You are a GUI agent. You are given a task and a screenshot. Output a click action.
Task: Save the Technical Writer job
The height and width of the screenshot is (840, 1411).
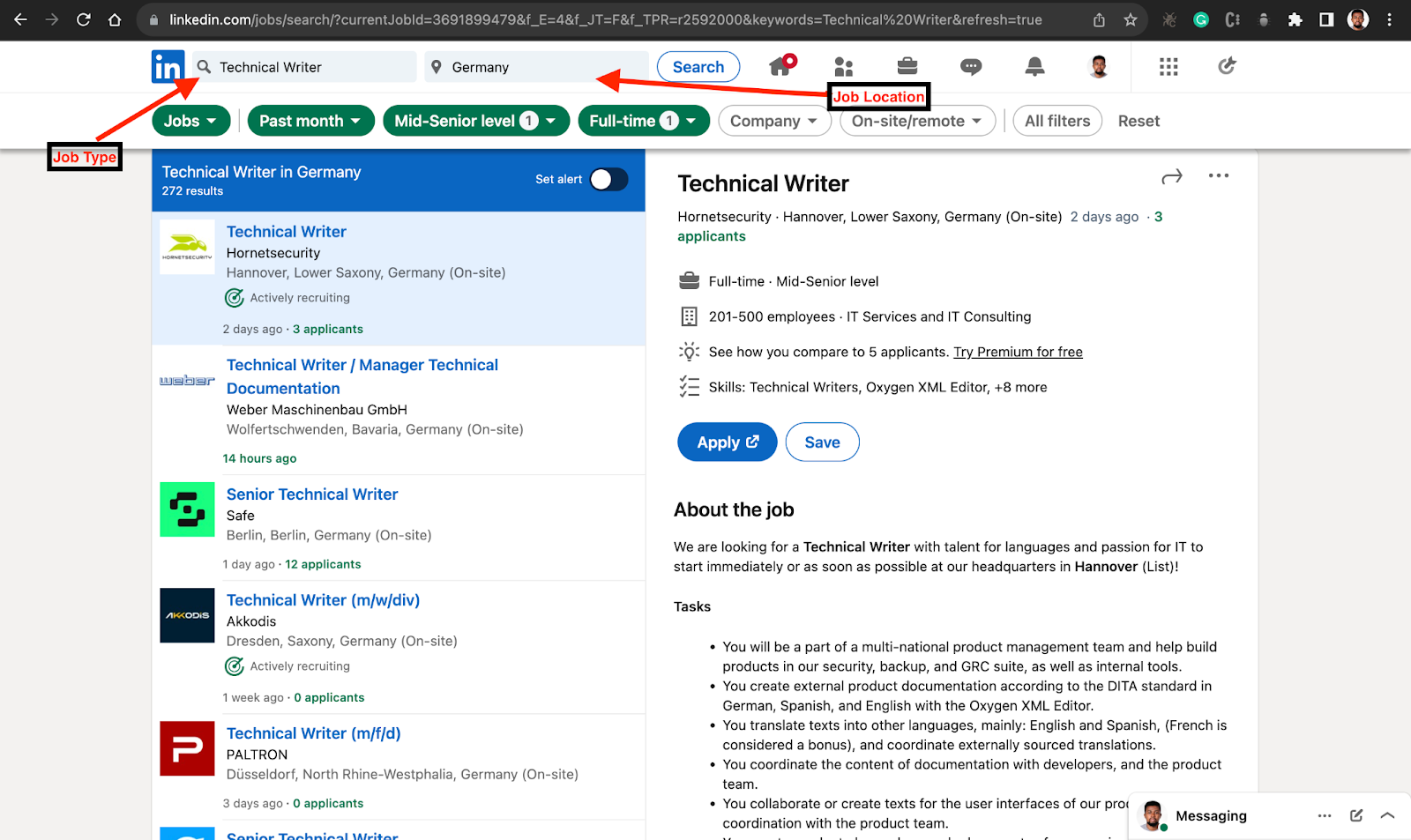822,442
